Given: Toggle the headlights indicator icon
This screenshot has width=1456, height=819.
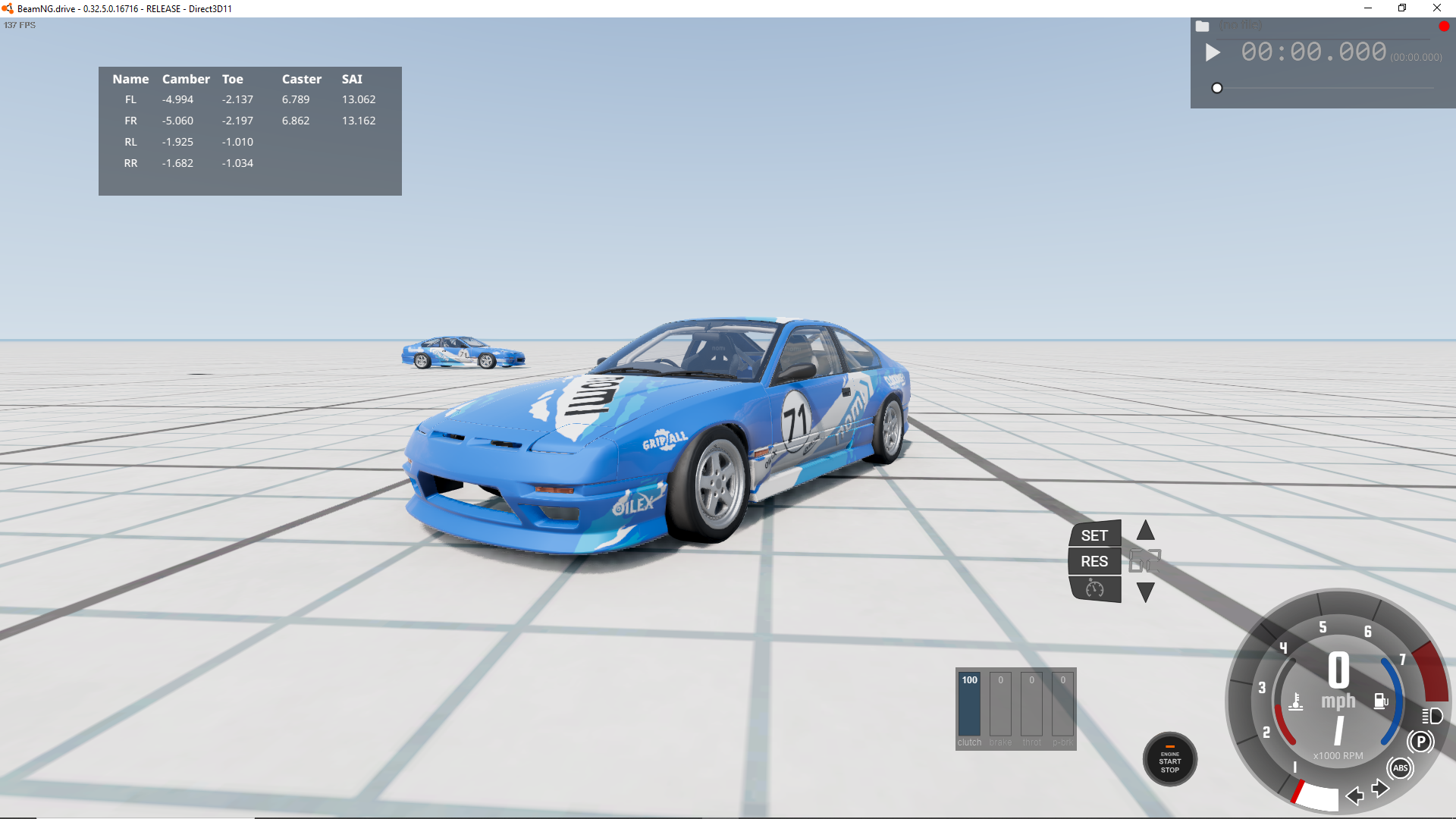Looking at the screenshot, I should click(x=1432, y=716).
